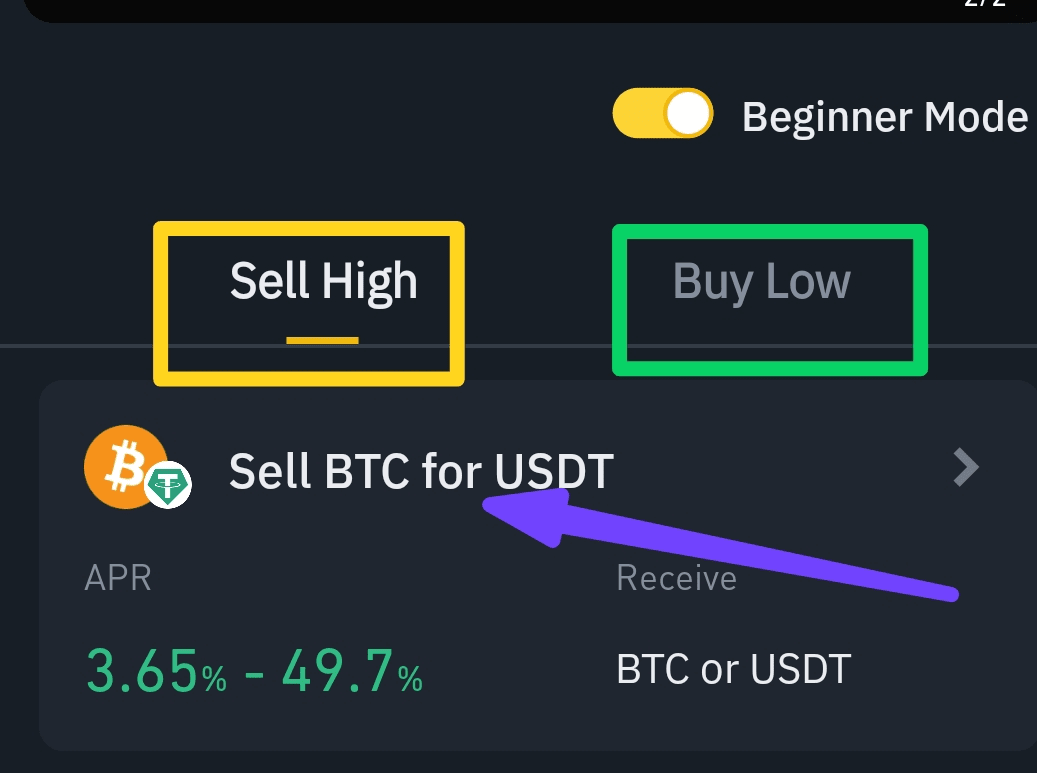The height and width of the screenshot is (773, 1037).
Task: Click the BTC or USDT receive text
Action: [733, 669]
